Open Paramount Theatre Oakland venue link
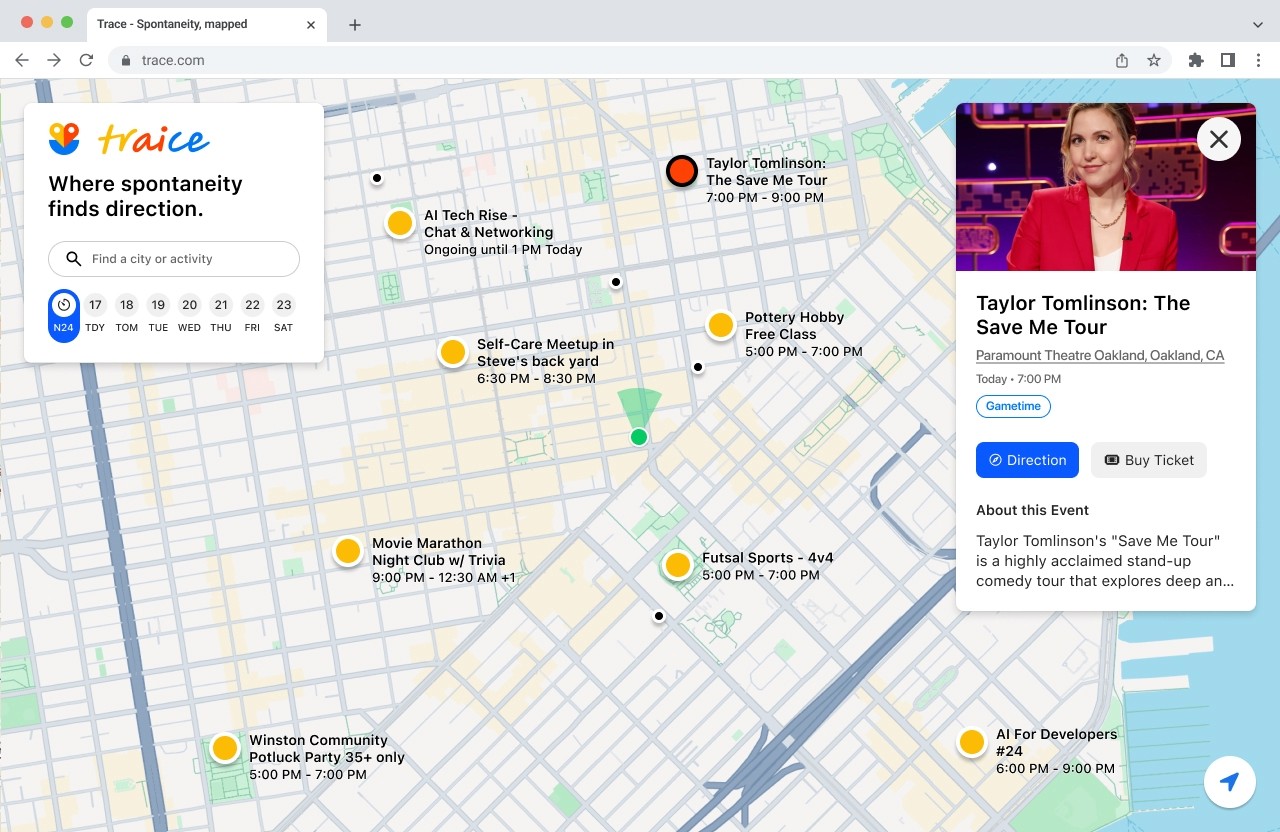This screenshot has height=832, width=1280. (1100, 356)
